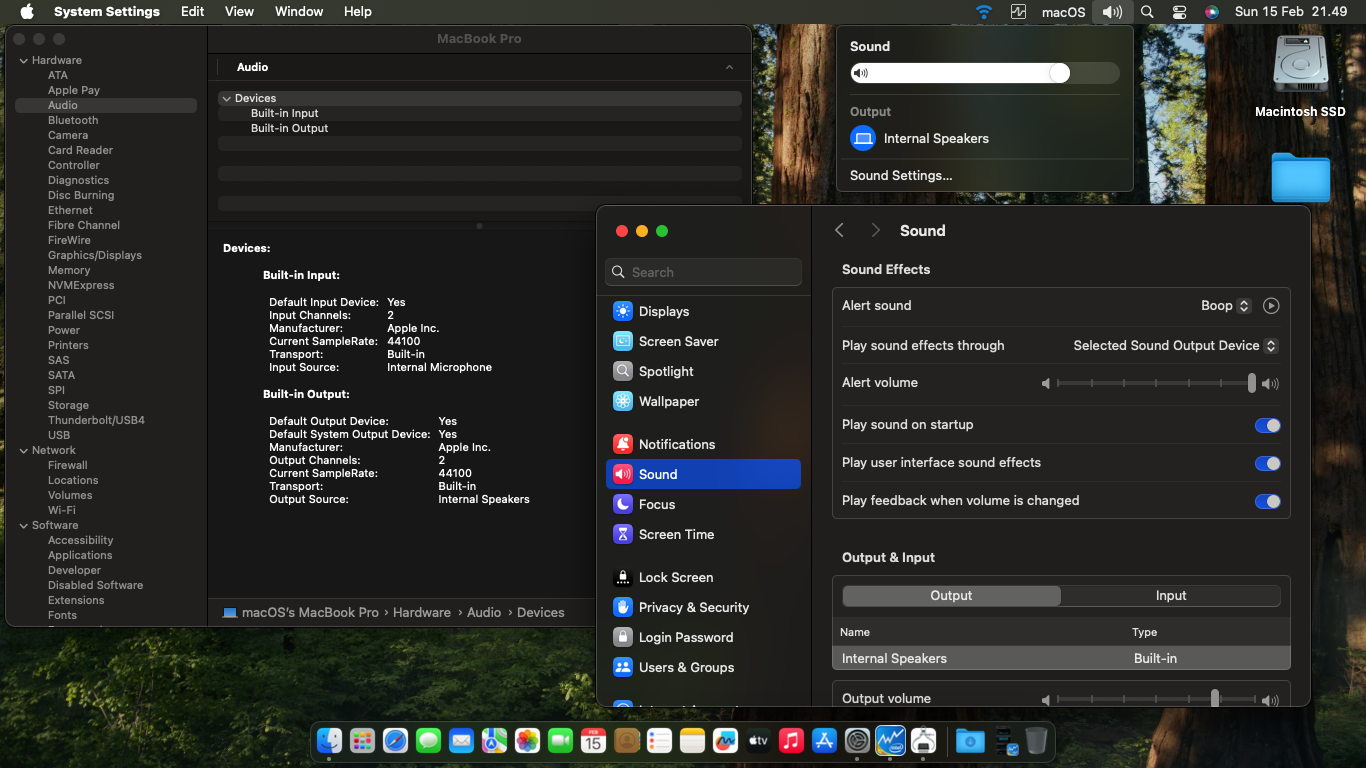Open the Apple menu

(x=27, y=12)
